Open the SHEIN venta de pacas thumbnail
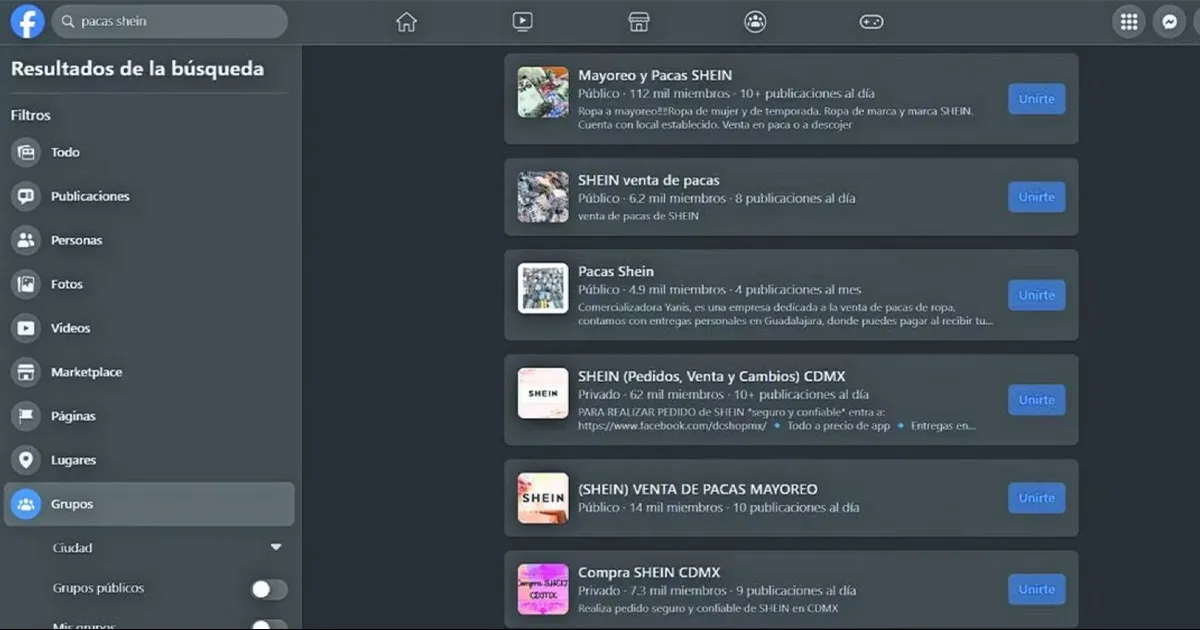This screenshot has height=630, width=1200. tap(542, 197)
